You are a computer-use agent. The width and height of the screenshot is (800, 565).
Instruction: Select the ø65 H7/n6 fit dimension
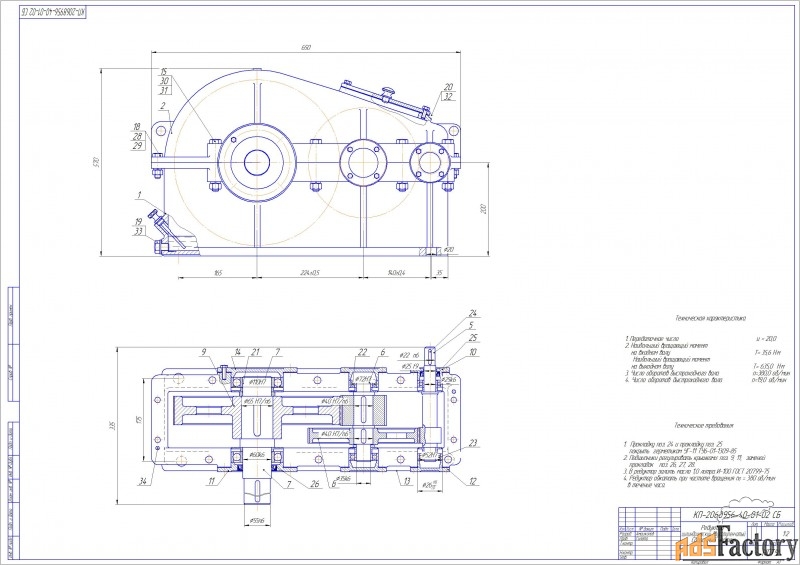click(x=257, y=402)
